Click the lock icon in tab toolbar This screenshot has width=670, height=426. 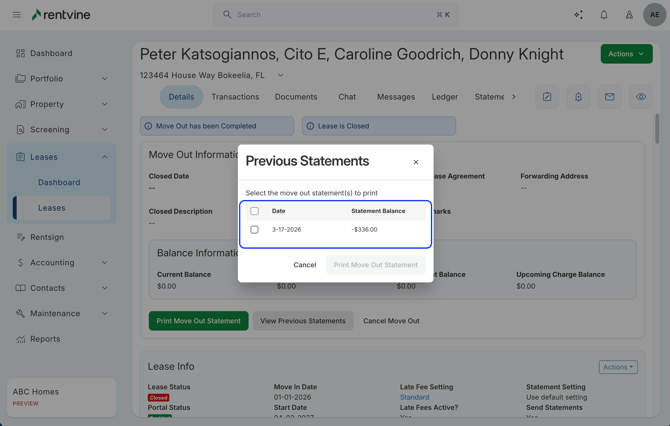pos(578,97)
